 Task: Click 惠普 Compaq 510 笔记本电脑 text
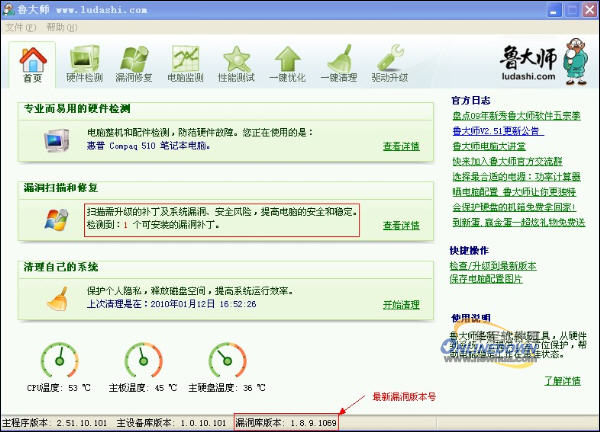148,146
